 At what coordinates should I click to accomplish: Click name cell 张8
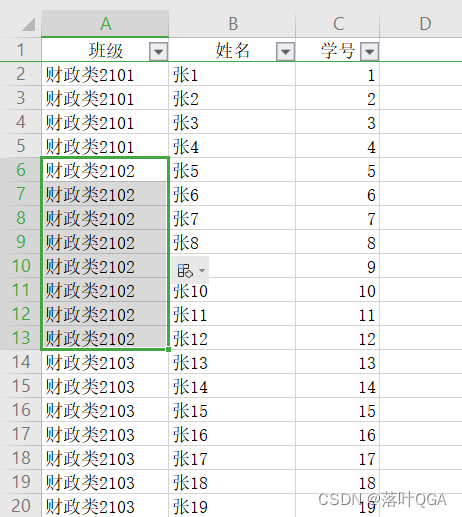point(232,242)
